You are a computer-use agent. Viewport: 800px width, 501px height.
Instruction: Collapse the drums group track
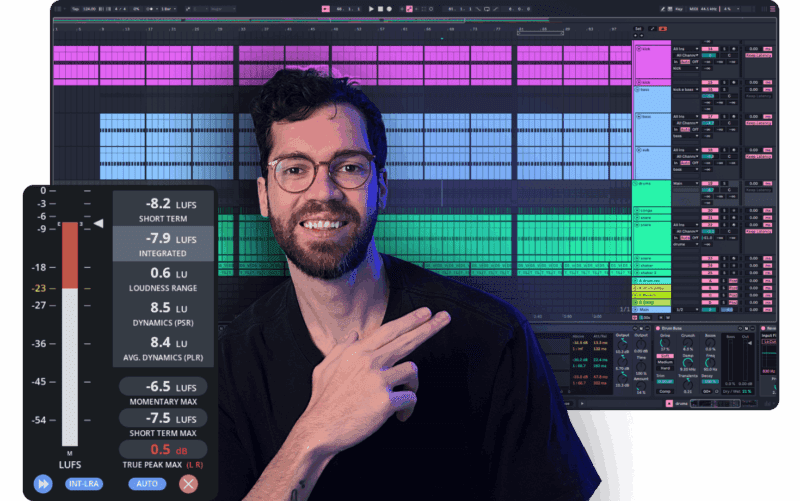point(635,184)
